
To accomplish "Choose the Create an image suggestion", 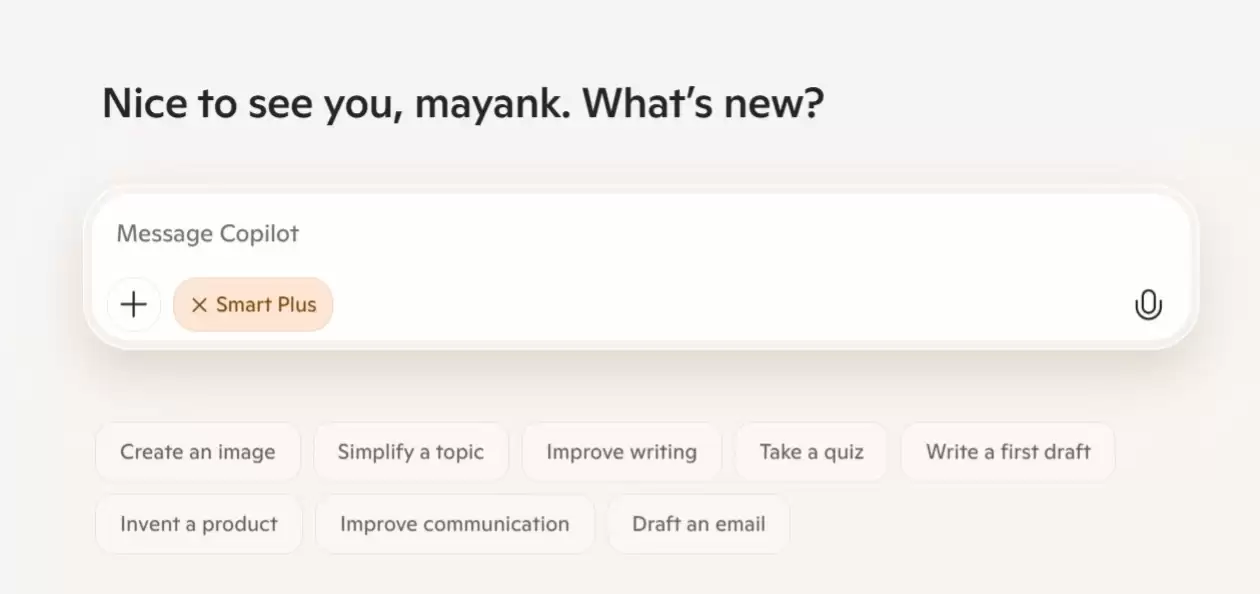I will coord(198,452).
